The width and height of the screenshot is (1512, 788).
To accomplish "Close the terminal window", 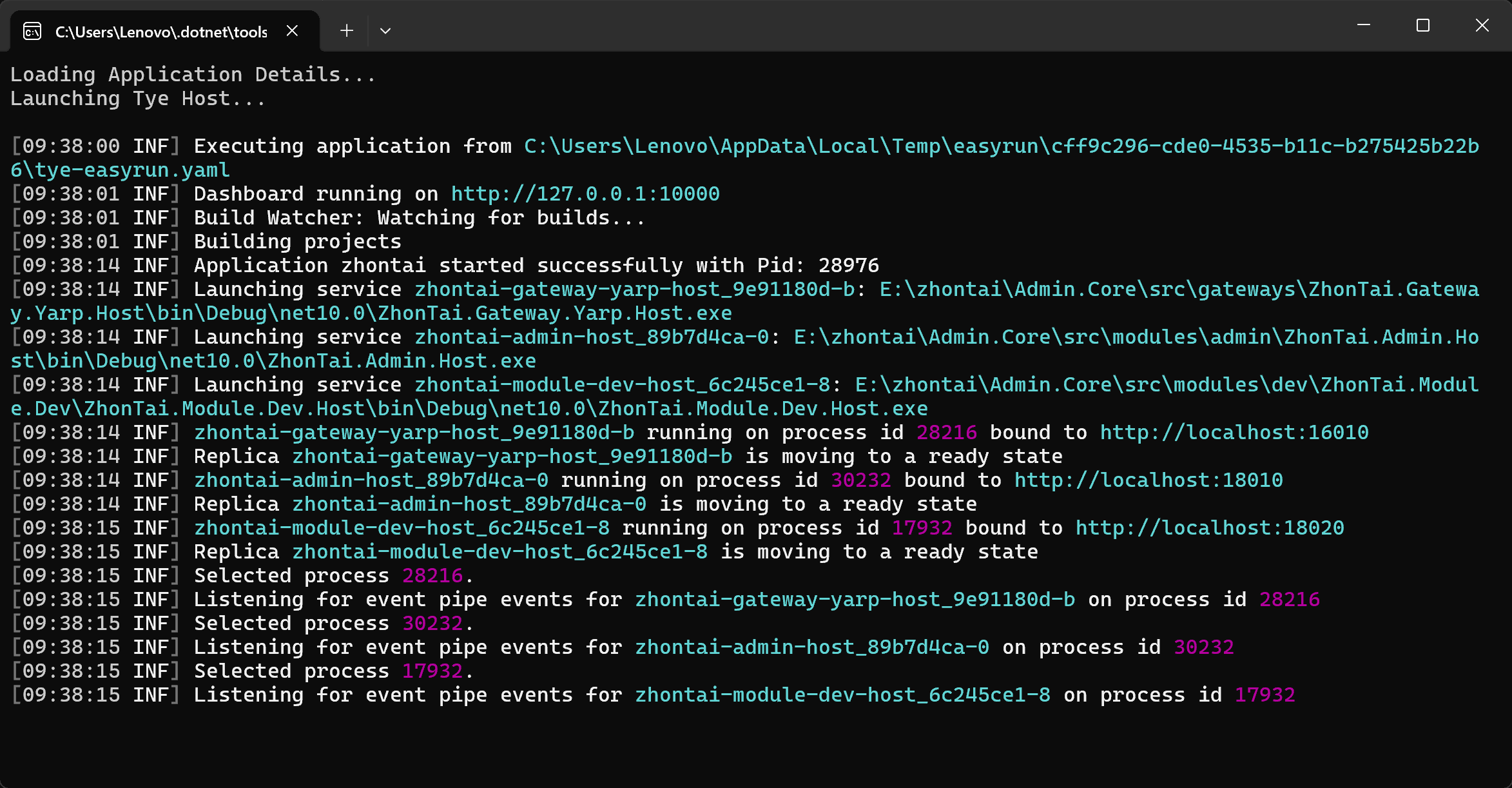I will click(x=1482, y=26).
